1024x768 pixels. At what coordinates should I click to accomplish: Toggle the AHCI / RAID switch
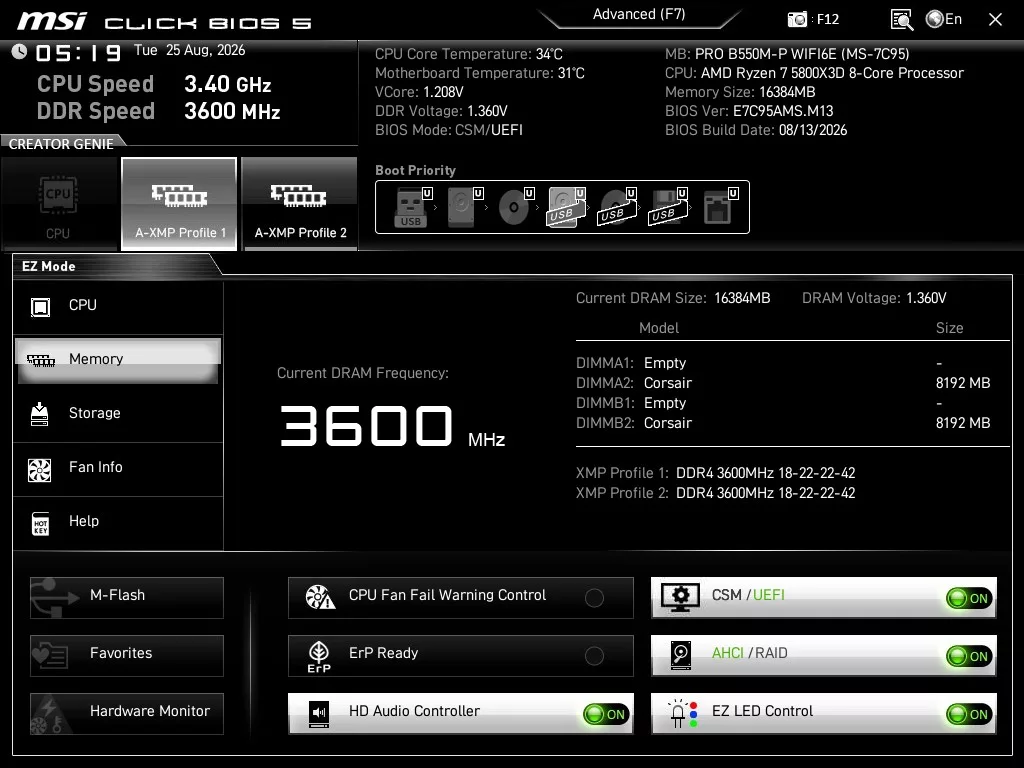coord(970,656)
